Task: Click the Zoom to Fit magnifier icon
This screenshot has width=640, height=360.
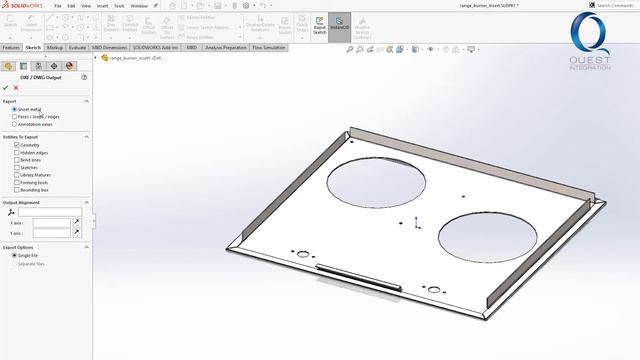Action: [x=350, y=49]
